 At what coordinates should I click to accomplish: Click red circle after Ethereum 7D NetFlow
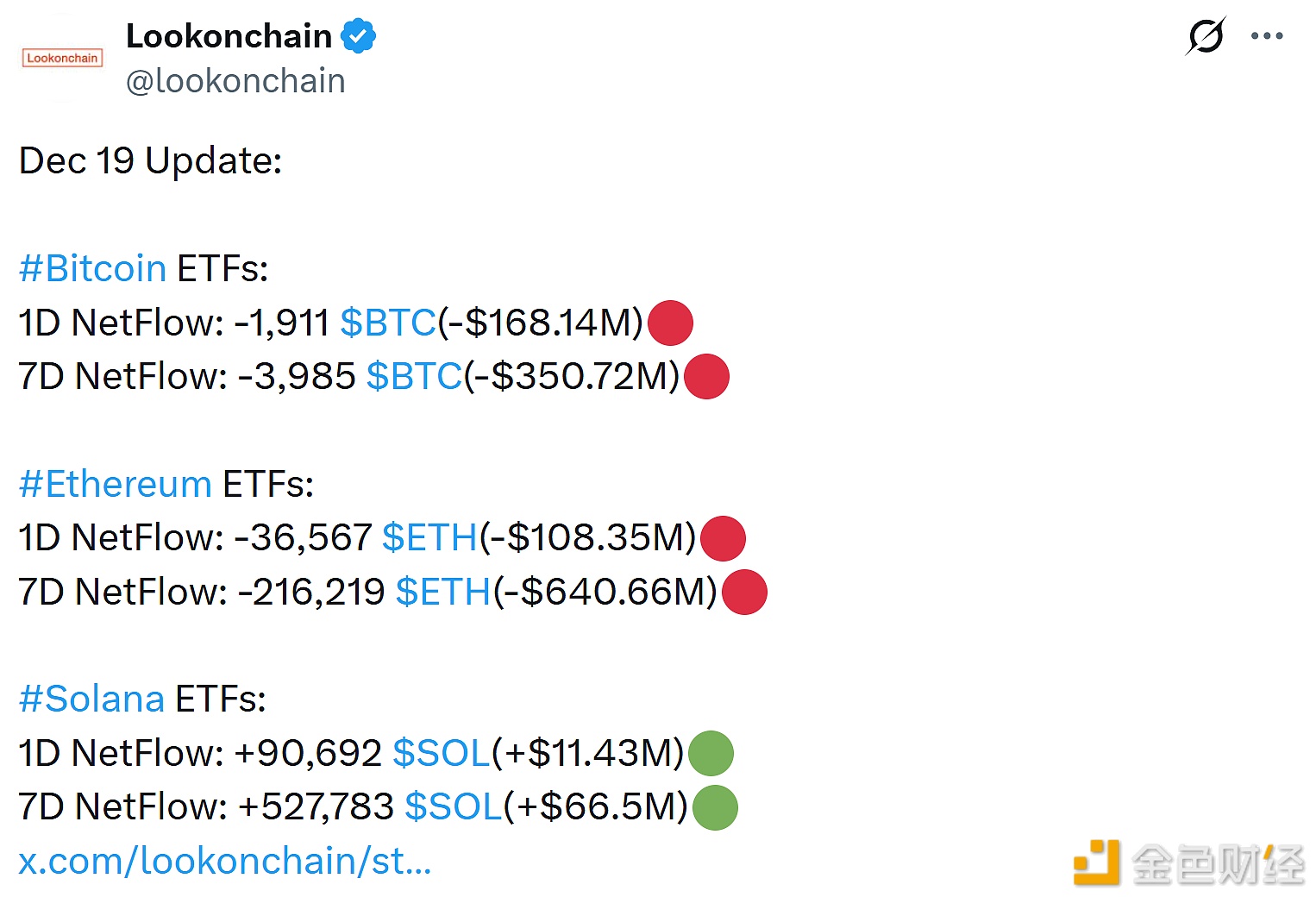(x=744, y=592)
